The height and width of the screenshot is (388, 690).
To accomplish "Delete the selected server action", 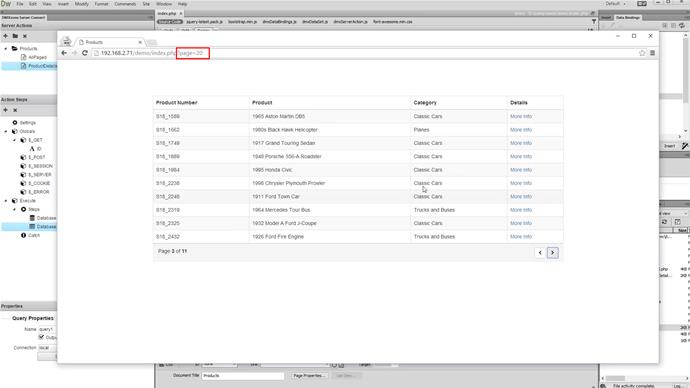I will (25, 36).
